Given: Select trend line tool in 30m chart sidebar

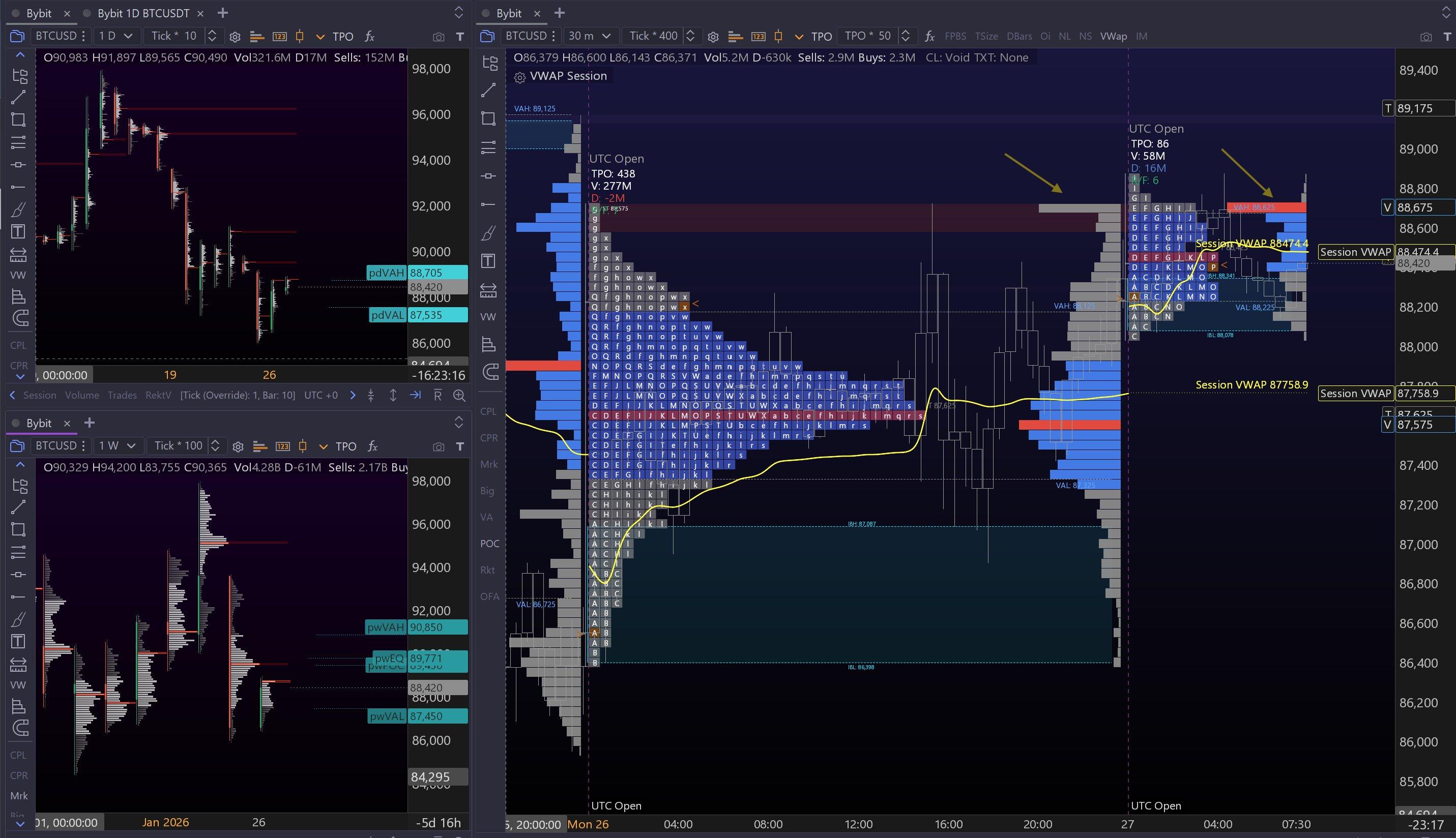Looking at the screenshot, I should point(488,91).
